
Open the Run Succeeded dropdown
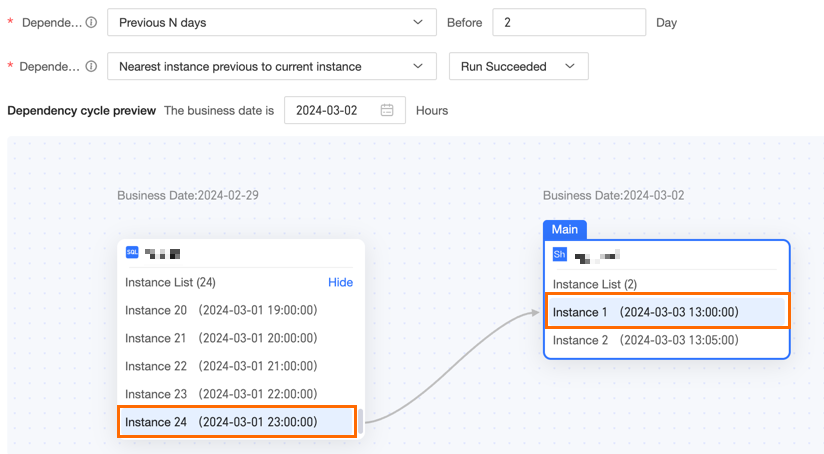(519, 66)
